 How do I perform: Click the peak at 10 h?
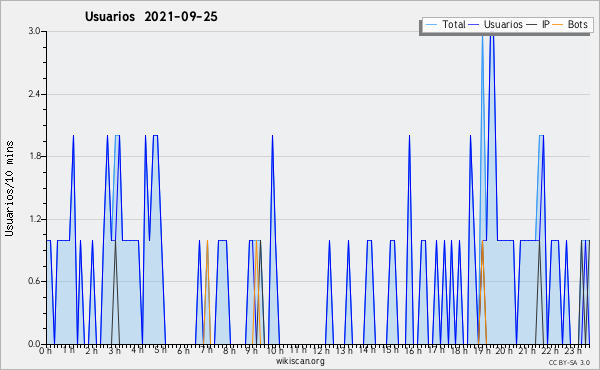pyautogui.click(x=272, y=135)
